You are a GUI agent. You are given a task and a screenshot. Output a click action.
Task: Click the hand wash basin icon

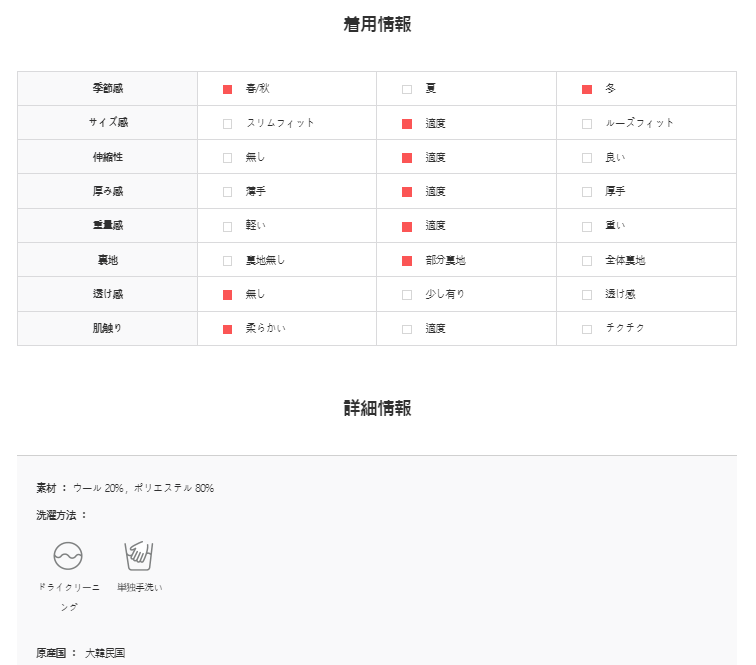click(x=139, y=556)
